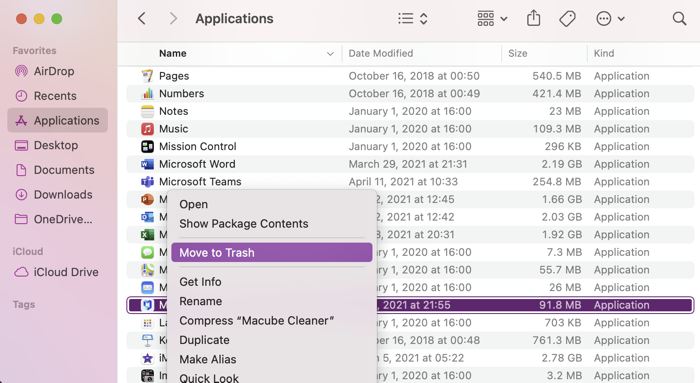Choose Duplicate in context menu
This screenshot has height=383, width=700.
[271, 340]
